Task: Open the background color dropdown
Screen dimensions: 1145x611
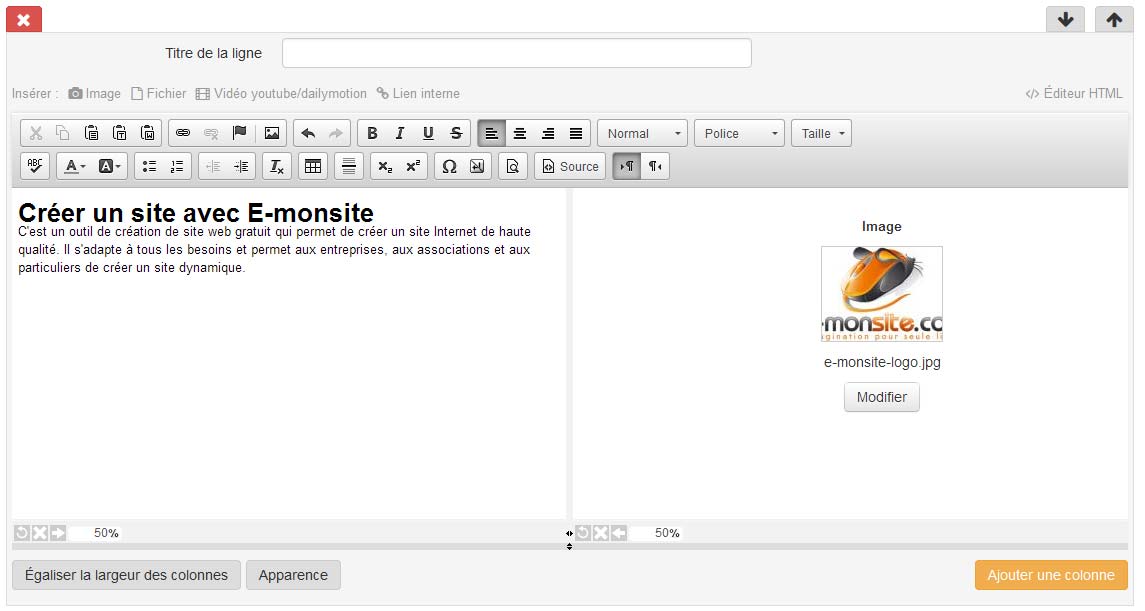Action: click(x=110, y=166)
